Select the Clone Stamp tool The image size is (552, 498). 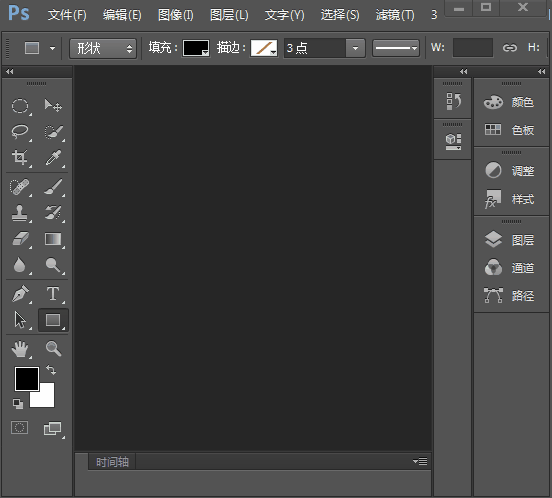(20, 213)
